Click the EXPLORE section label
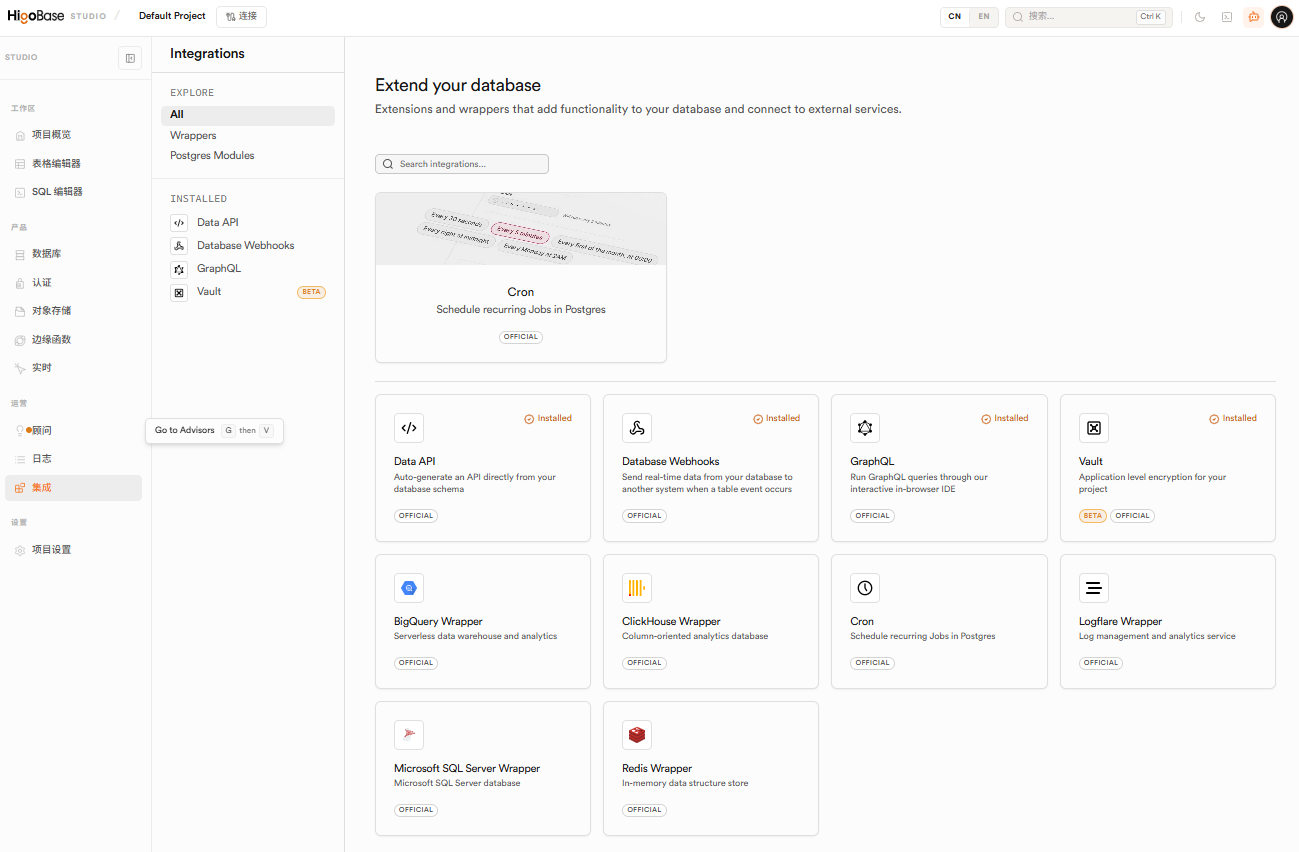1299x852 pixels. coord(192,93)
